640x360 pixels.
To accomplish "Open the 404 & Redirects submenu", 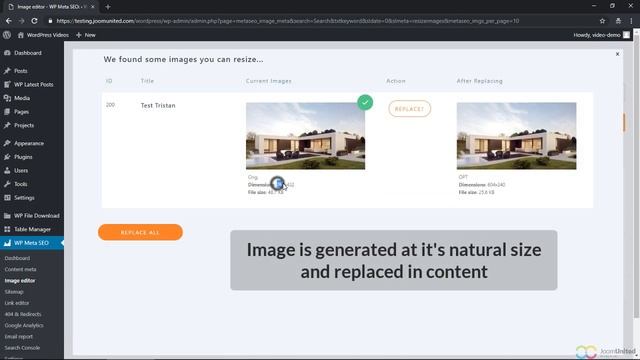I will click(23, 314).
